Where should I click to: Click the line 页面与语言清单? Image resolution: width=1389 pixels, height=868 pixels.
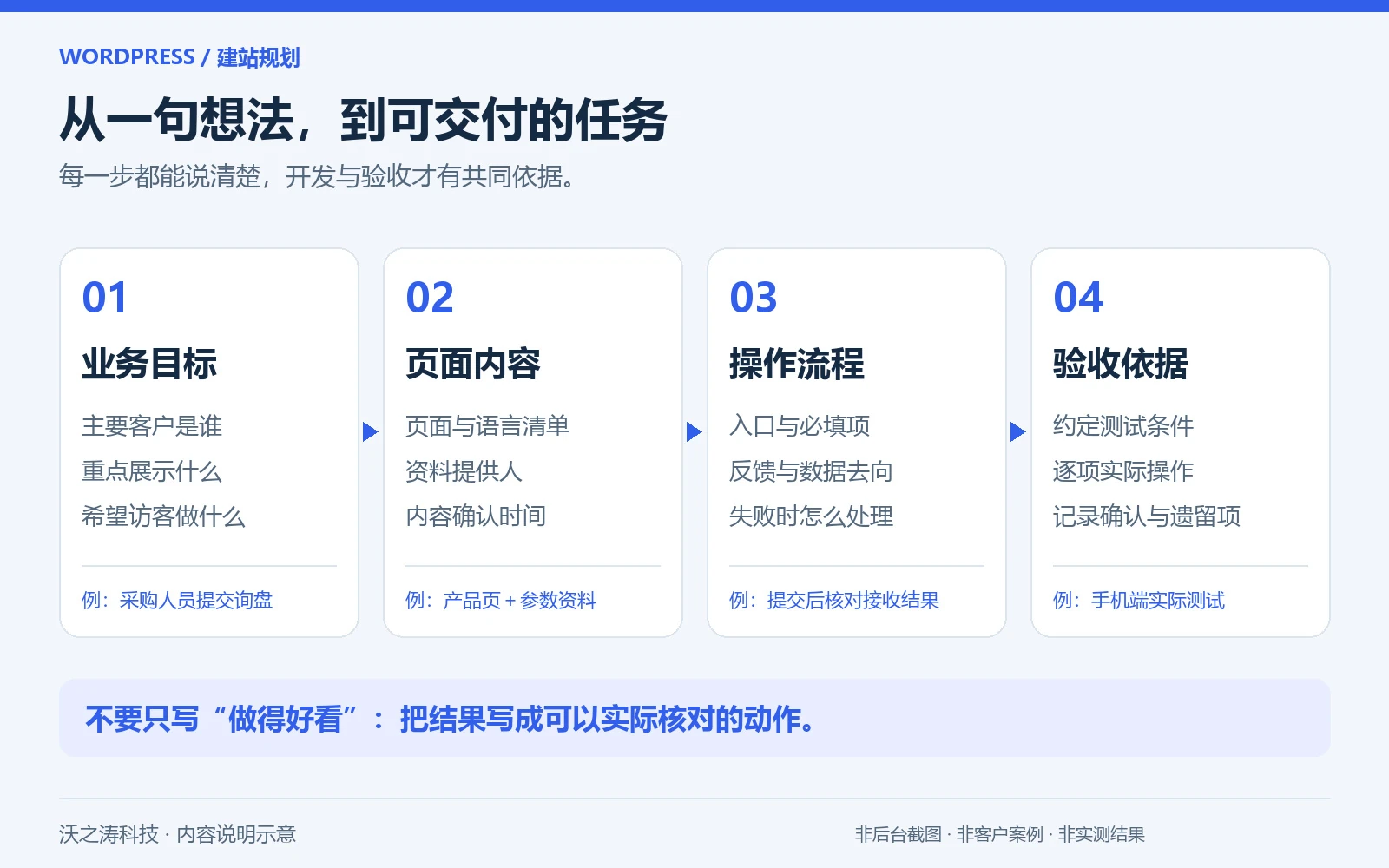pos(487,426)
